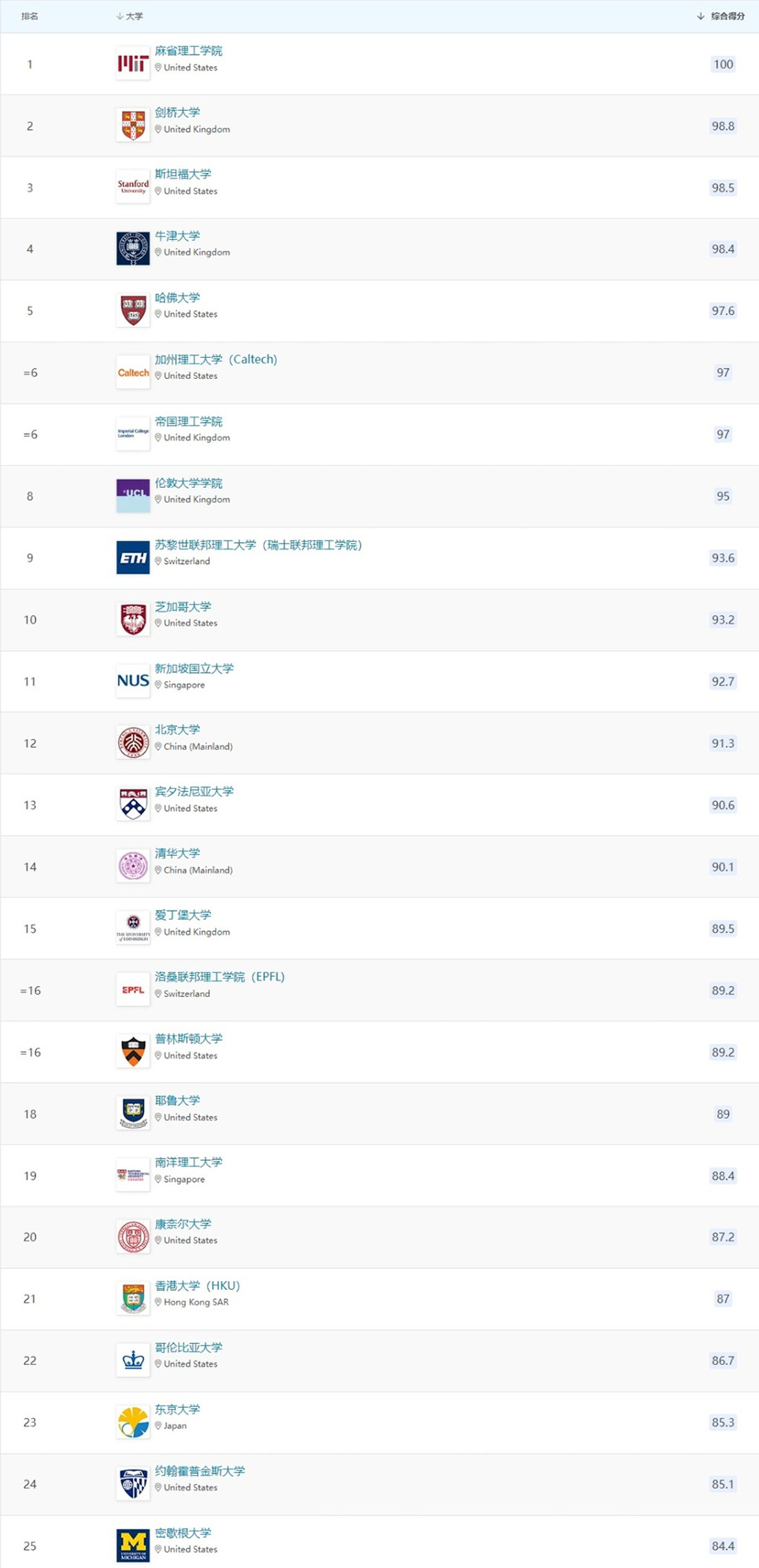Click the 排名 column header
The height and width of the screenshot is (1568, 759).
coord(30,16)
